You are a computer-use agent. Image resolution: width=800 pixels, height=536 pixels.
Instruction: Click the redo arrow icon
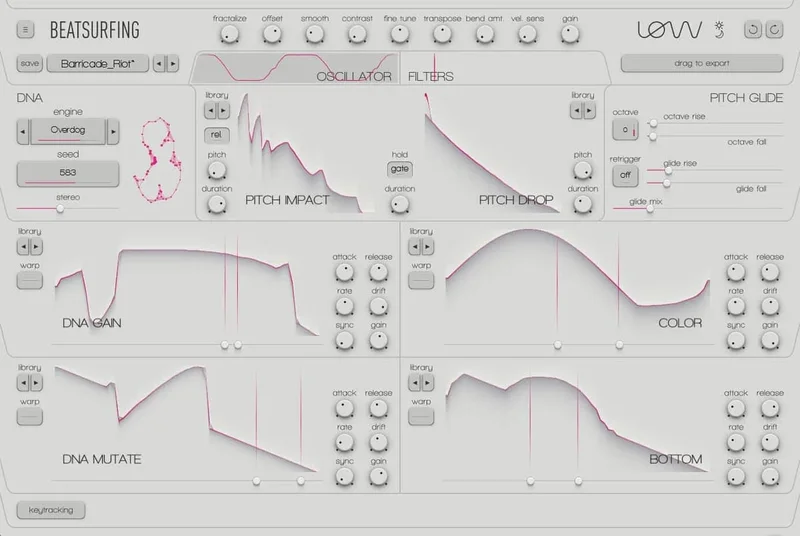[x=774, y=30]
